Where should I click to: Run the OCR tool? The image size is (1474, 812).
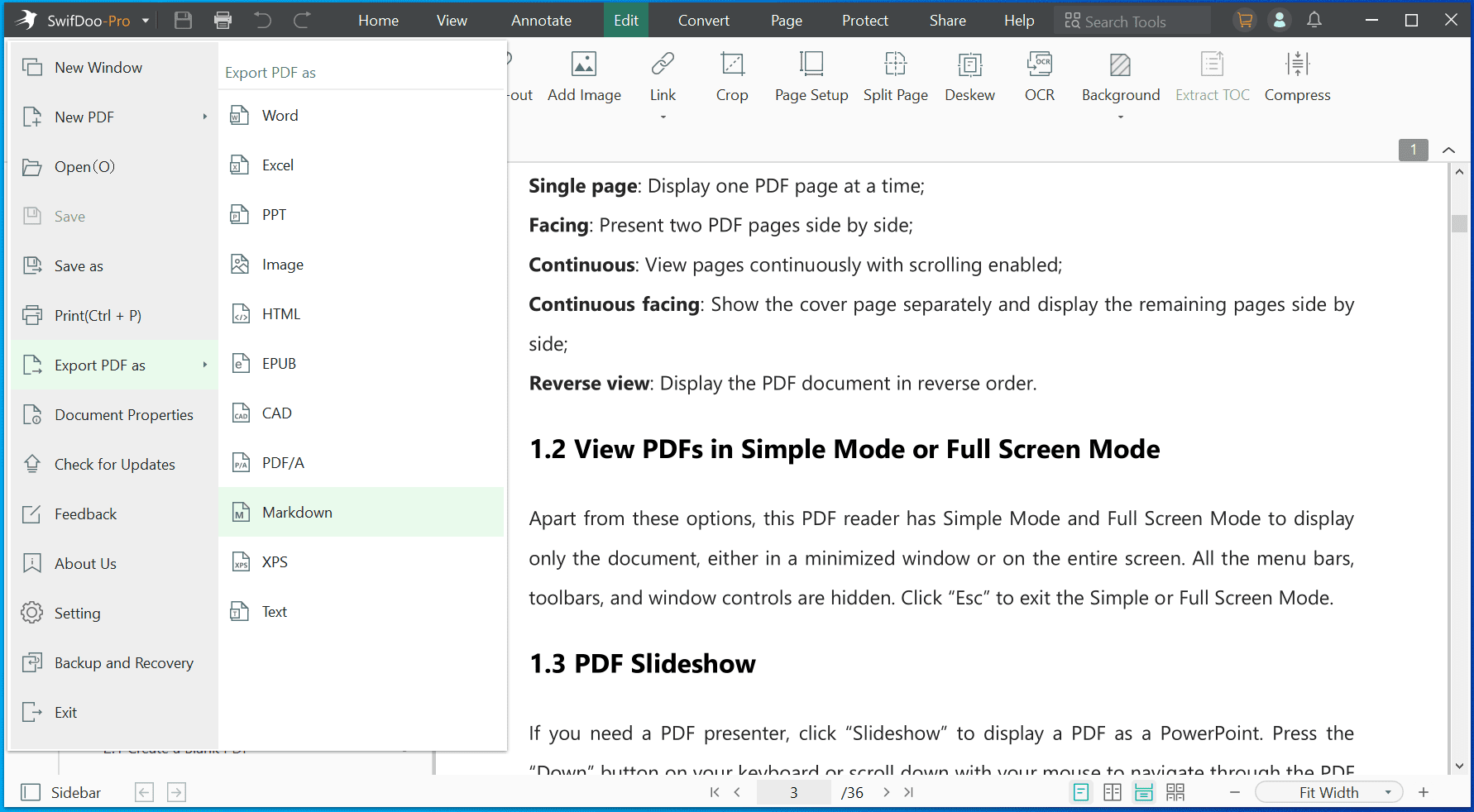click(x=1040, y=77)
